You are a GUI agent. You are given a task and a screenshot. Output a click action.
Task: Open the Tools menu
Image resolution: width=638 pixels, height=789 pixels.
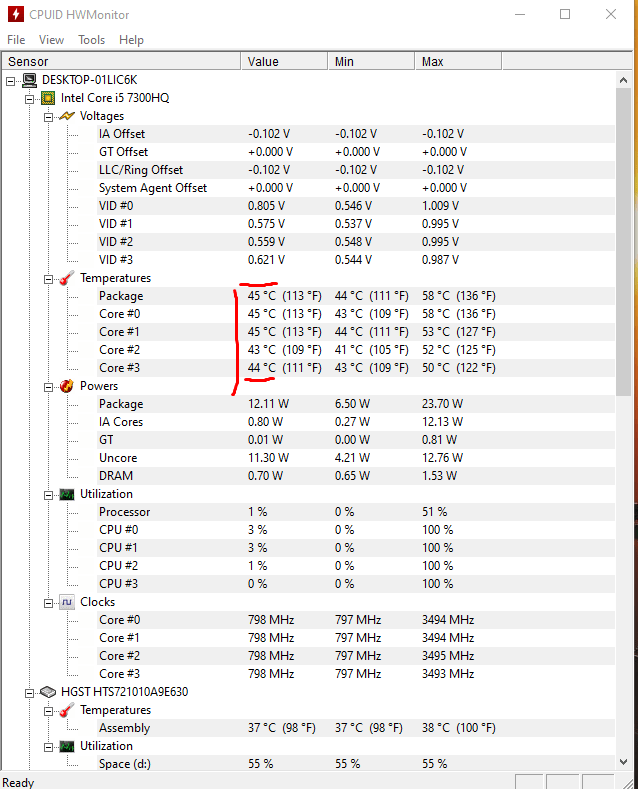[x=92, y=40]
